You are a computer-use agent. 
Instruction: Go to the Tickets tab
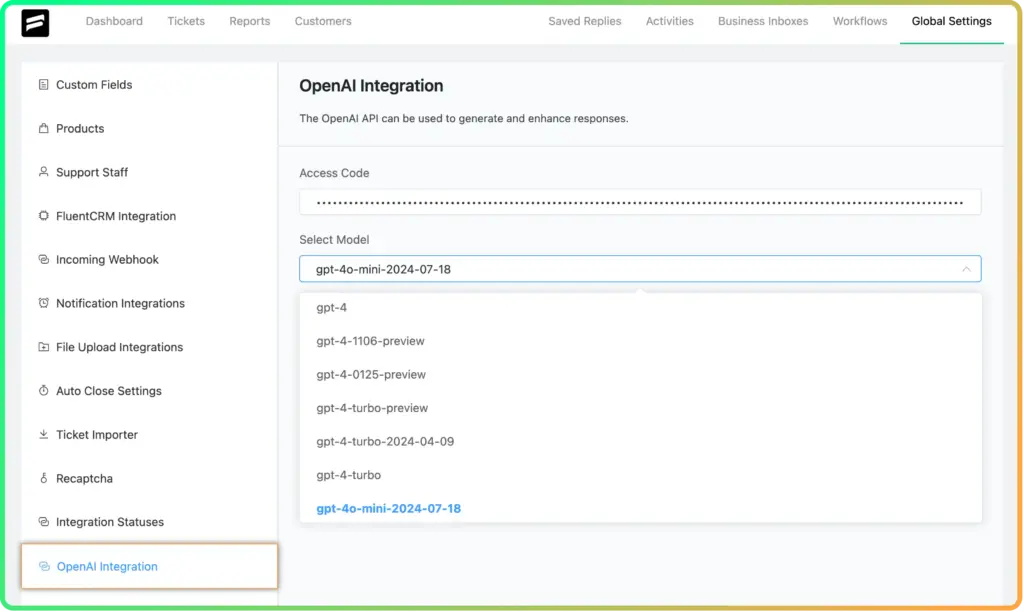(x=186, y=21)
